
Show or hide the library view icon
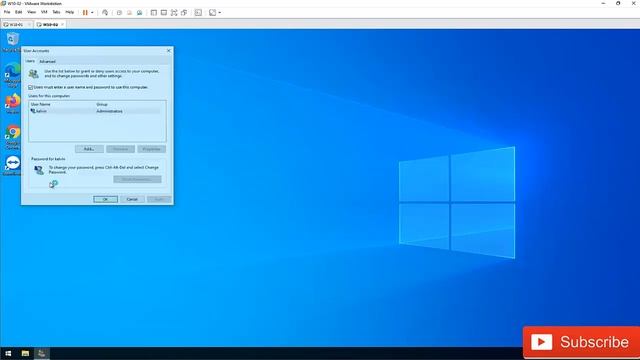(x=154, y=13)
